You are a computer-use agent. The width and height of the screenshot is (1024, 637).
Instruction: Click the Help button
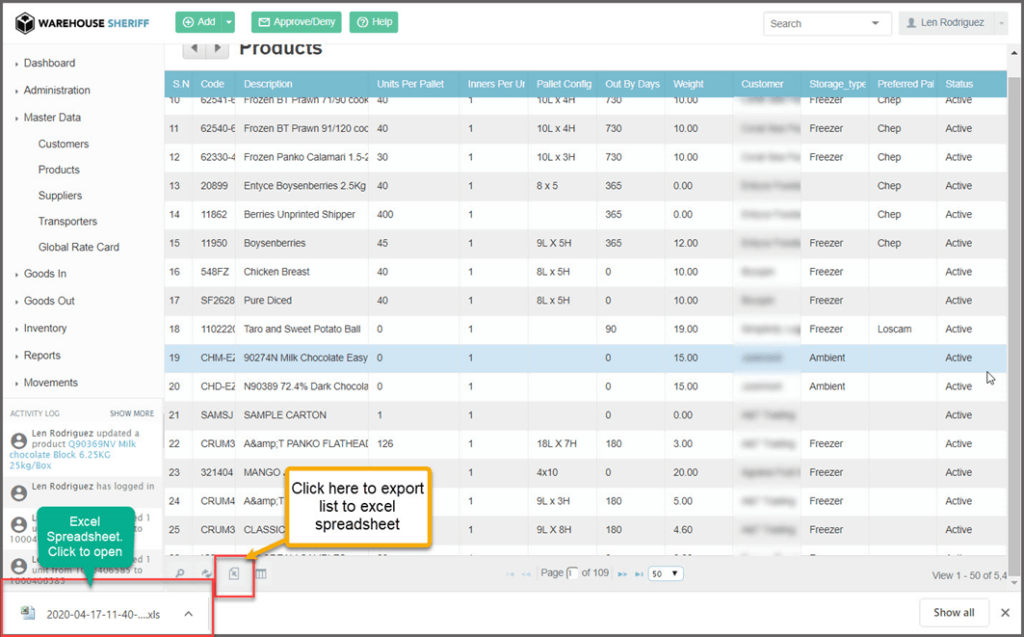coord(374,22)
